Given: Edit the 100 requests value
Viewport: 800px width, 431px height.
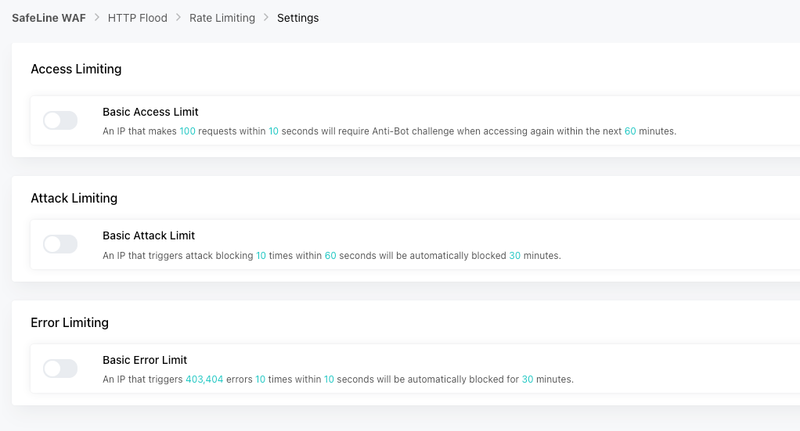Looking at the screenshot, I should [187, 131].
